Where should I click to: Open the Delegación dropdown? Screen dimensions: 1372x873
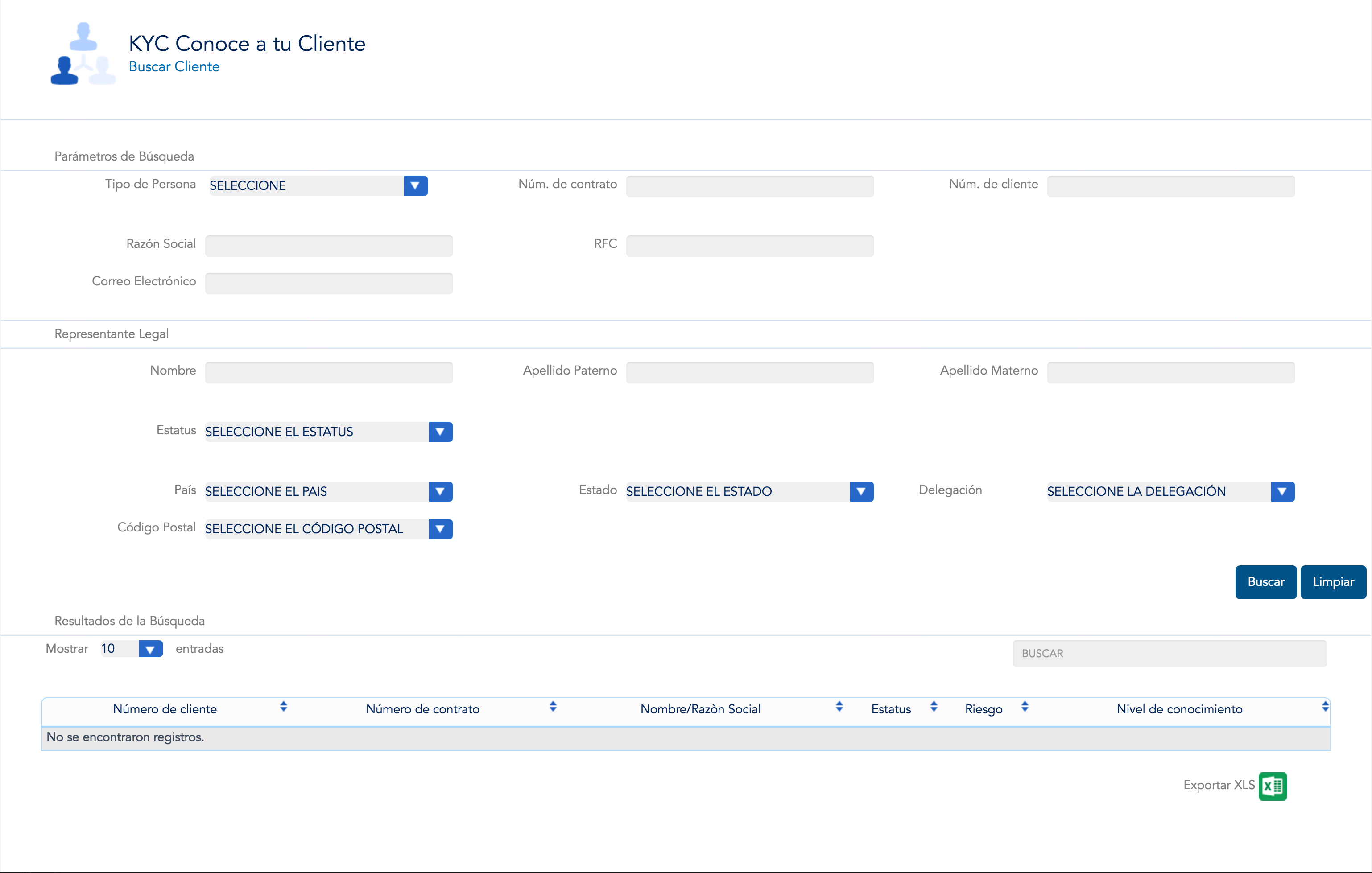[x=1171, y=491]
